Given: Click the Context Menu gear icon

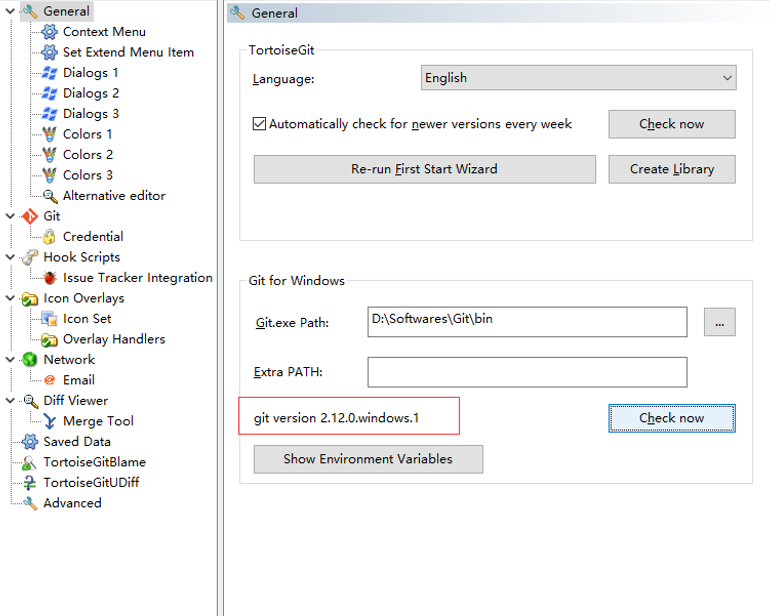Looking at the screenshot, I should (x=49, y=32).
